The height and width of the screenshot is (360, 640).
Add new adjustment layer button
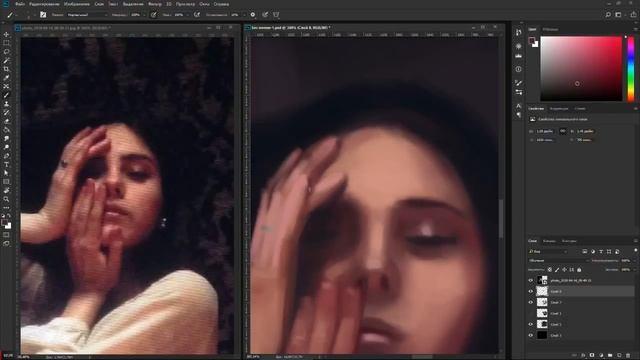pos(601,356)
